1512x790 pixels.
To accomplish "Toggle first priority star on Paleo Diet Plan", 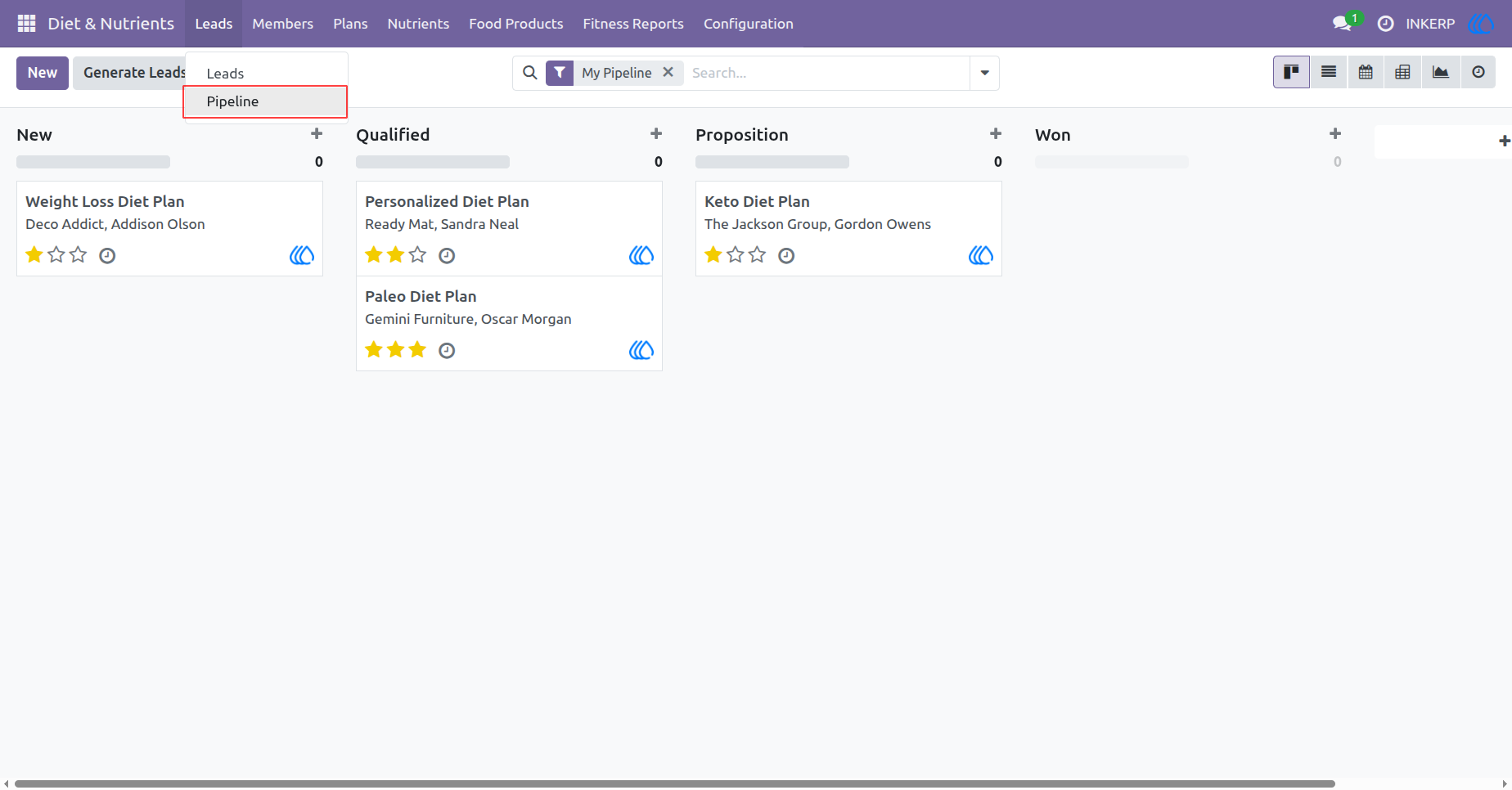I will (x=374, y=350).
